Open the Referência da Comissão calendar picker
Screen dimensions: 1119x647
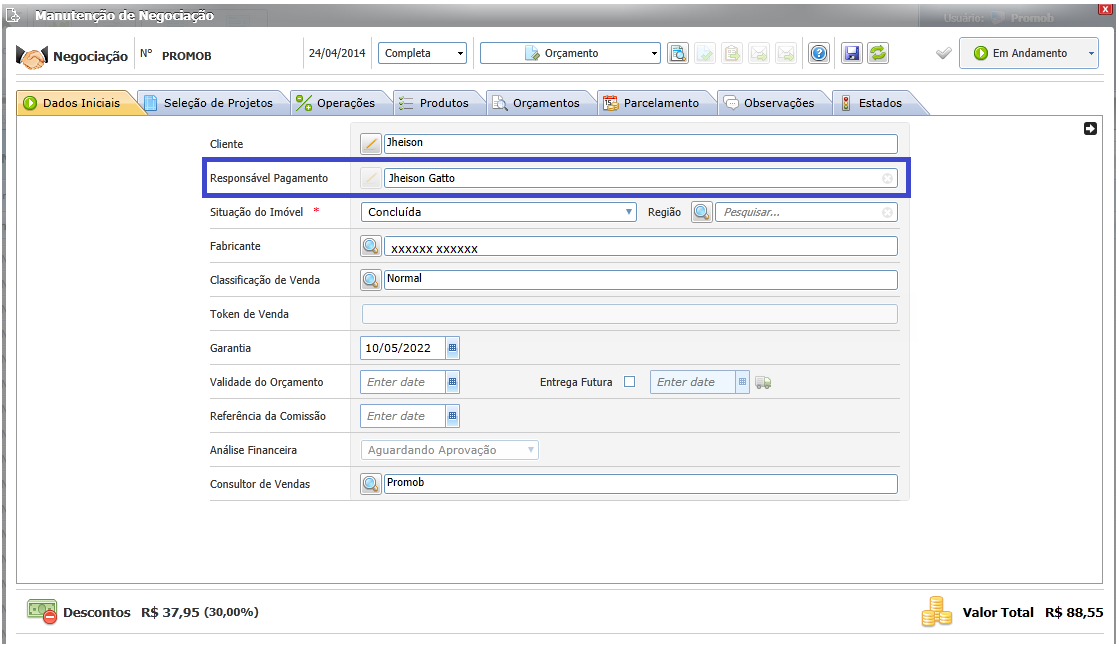tap(452, 416)
